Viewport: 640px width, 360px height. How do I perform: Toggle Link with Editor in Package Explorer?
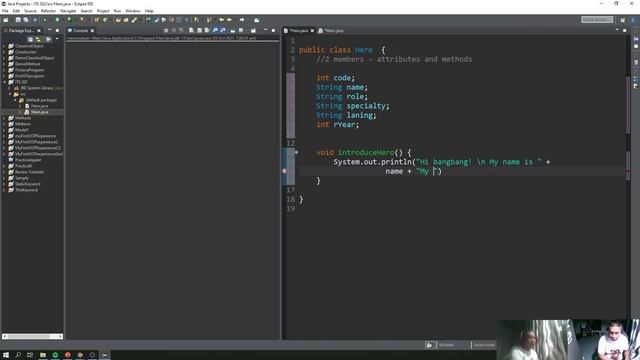[x=38, y=39]
